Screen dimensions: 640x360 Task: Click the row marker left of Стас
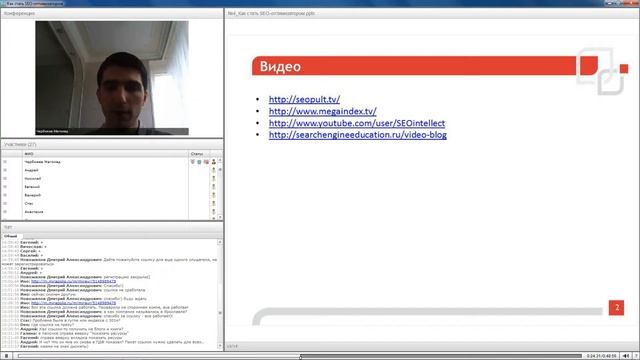coord(5,203)
